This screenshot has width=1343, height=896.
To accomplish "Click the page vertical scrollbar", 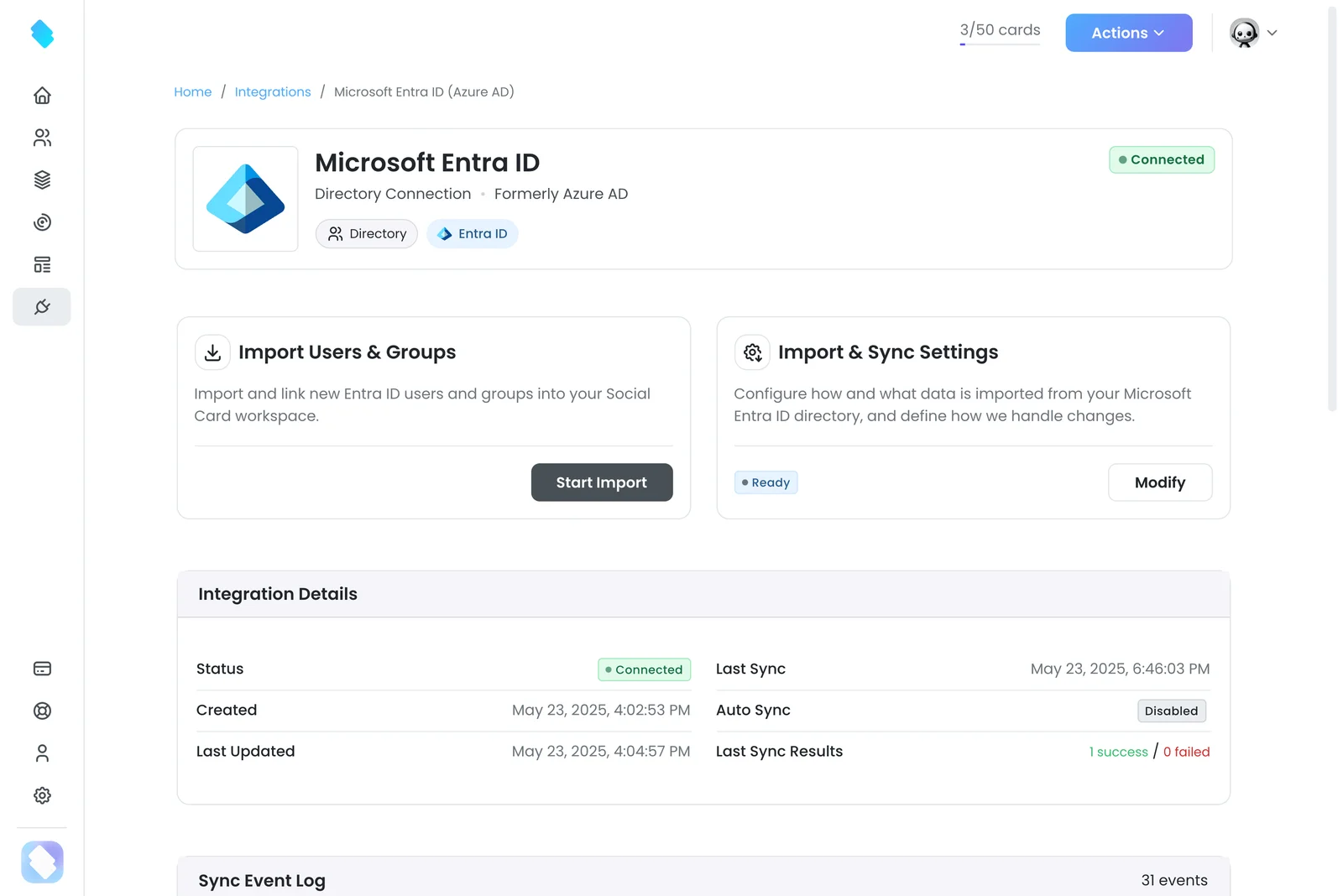I will click(x=1332, y=210).
